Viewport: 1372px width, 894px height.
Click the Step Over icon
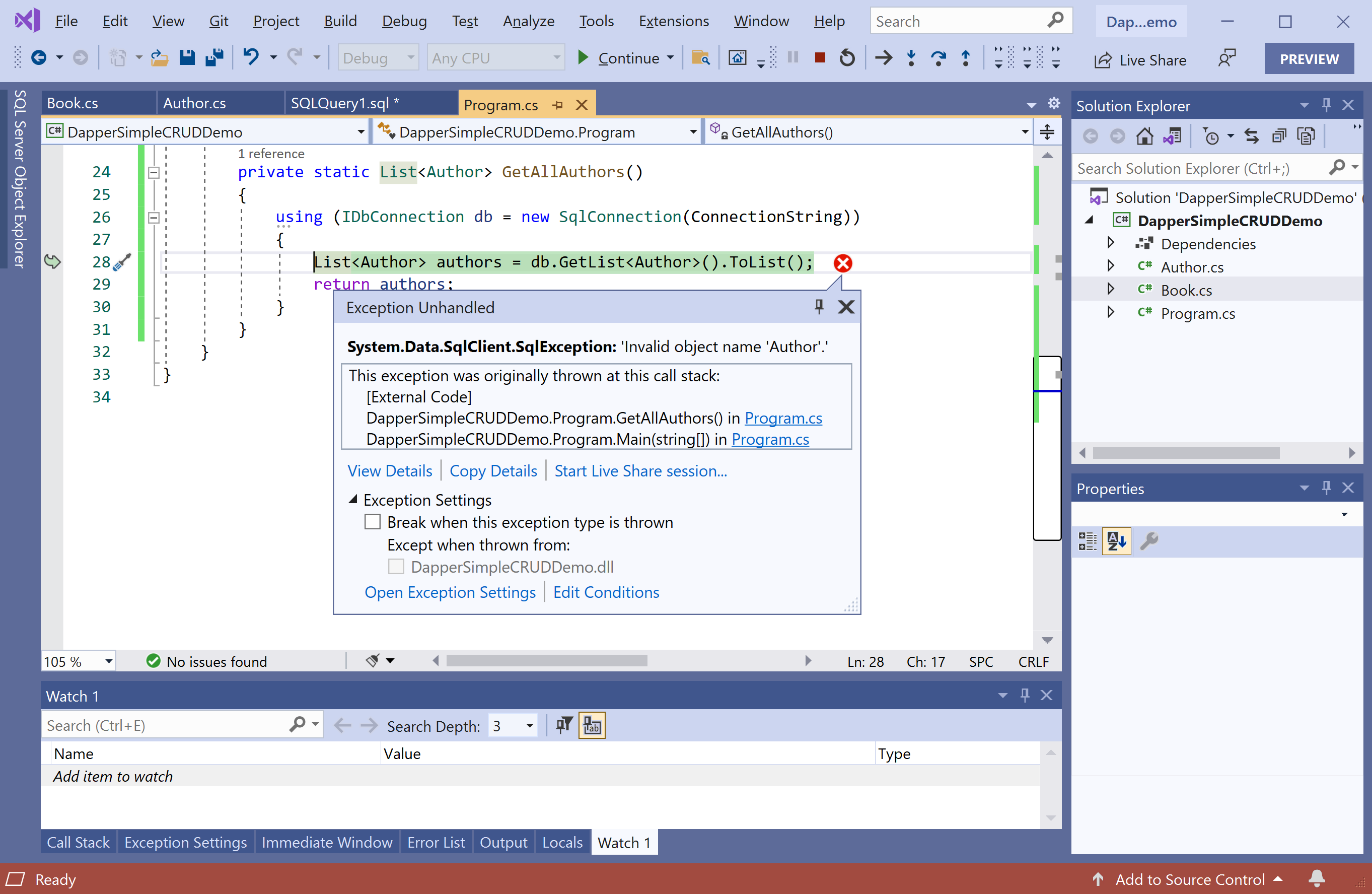tap(938, 58)
